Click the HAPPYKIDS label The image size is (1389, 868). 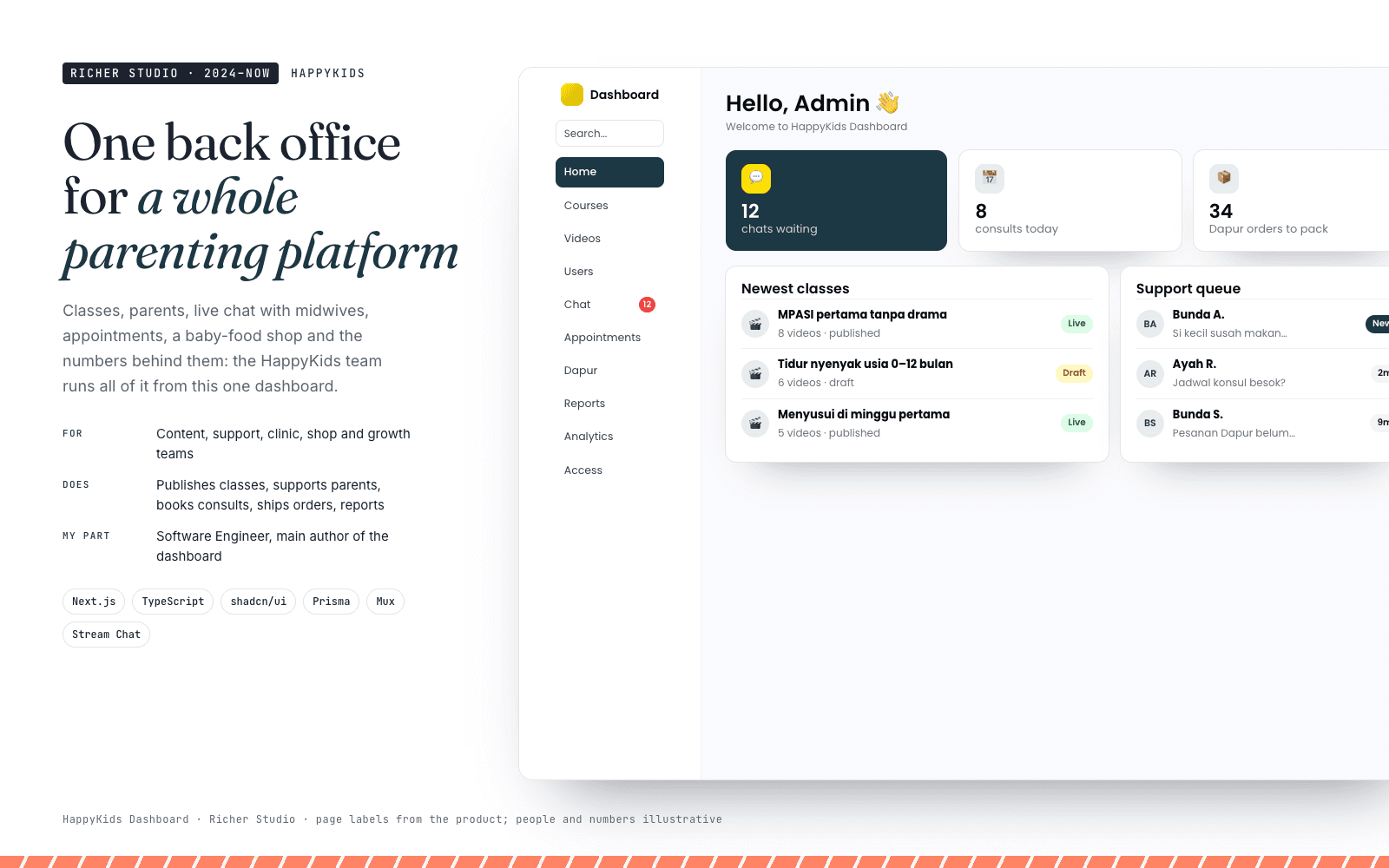tap(327, 74)
